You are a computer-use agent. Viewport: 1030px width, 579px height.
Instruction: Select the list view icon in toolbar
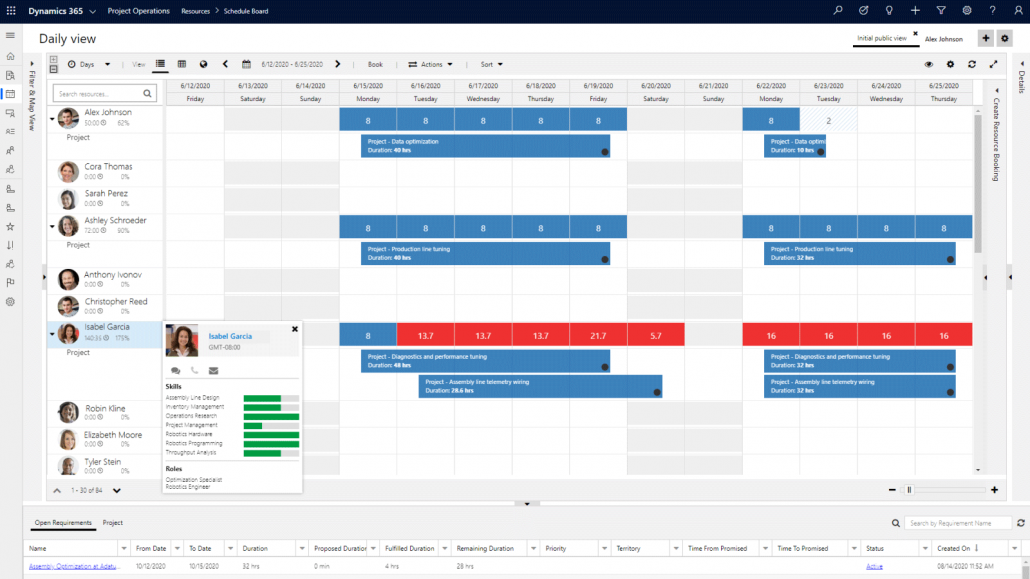pos(159,64)
